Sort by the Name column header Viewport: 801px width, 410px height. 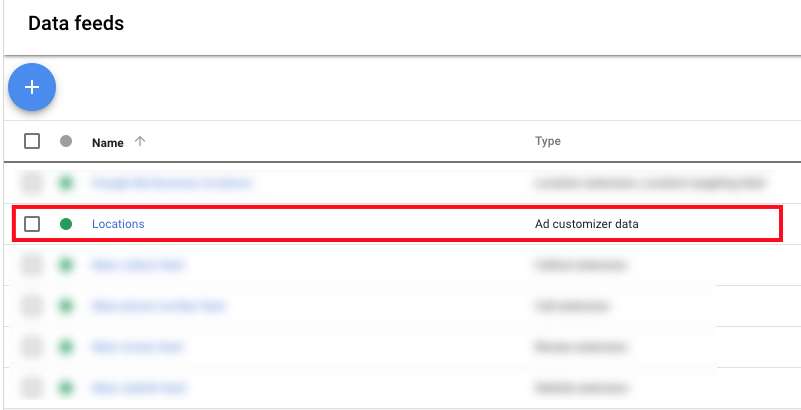coord(108,142)
